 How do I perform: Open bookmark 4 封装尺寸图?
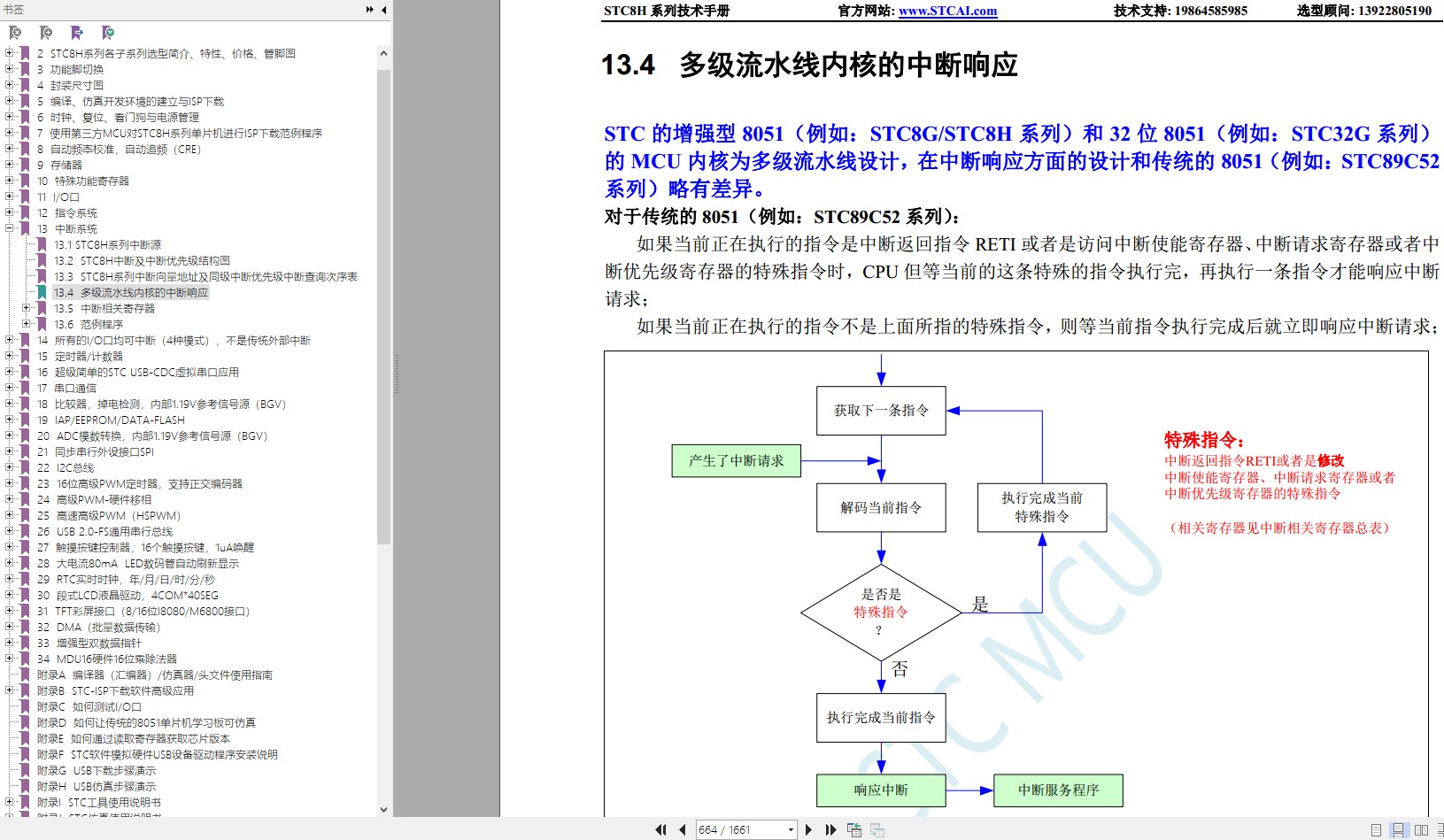click(70, 85)
